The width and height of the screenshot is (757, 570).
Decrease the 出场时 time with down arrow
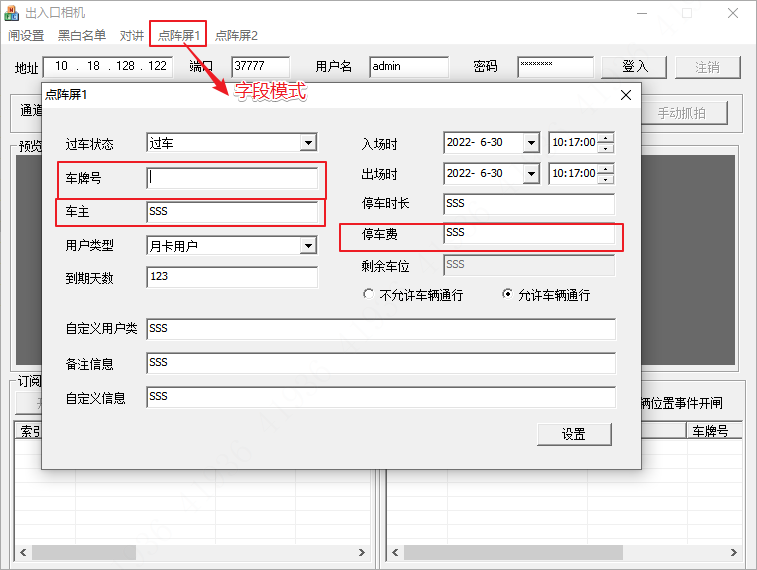coord(605,178)
